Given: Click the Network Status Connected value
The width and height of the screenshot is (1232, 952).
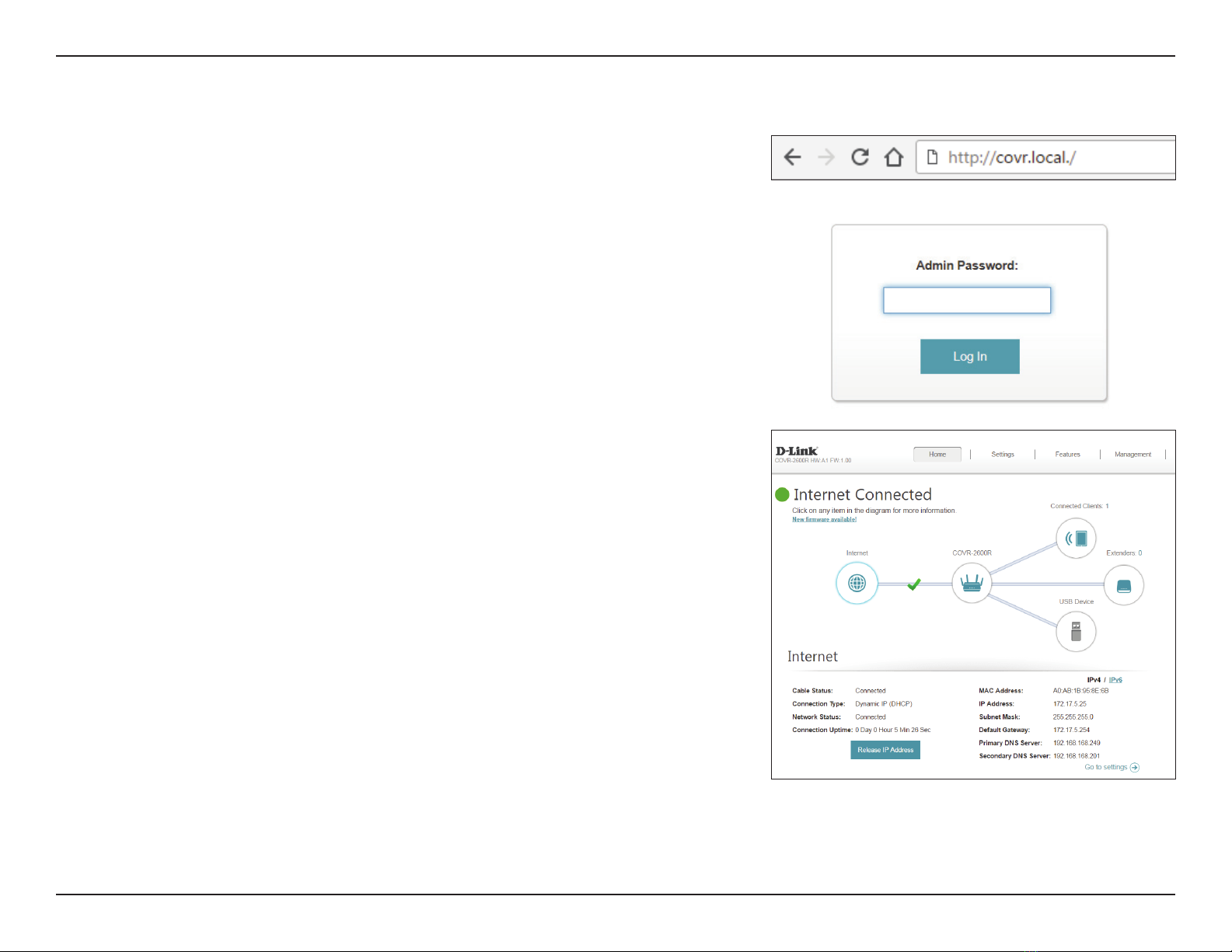Looking at the screenshot, I should pyautogui.click(x=871, y=717).
